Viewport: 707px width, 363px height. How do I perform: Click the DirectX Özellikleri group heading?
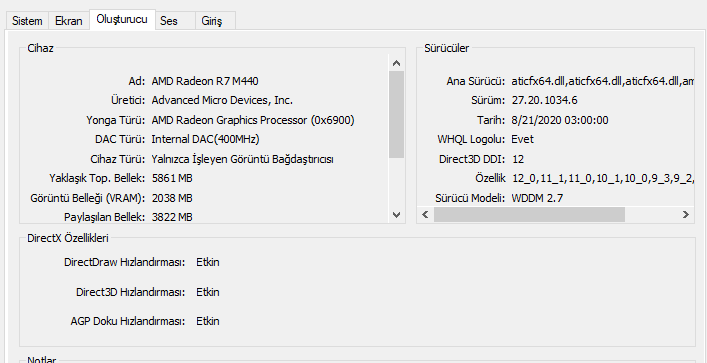tap(68, 238)
